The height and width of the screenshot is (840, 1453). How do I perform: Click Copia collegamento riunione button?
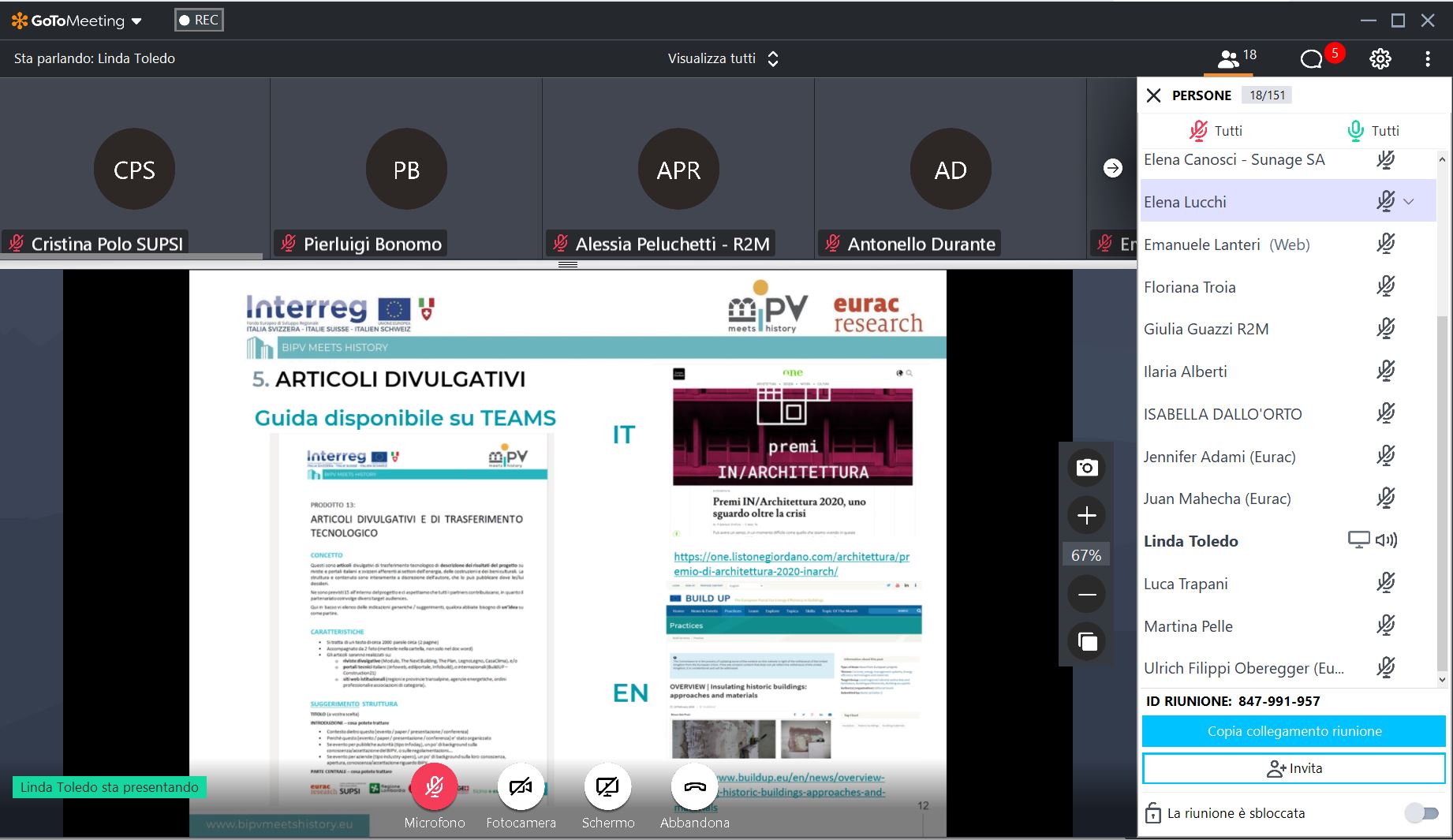click(1294, 731)
